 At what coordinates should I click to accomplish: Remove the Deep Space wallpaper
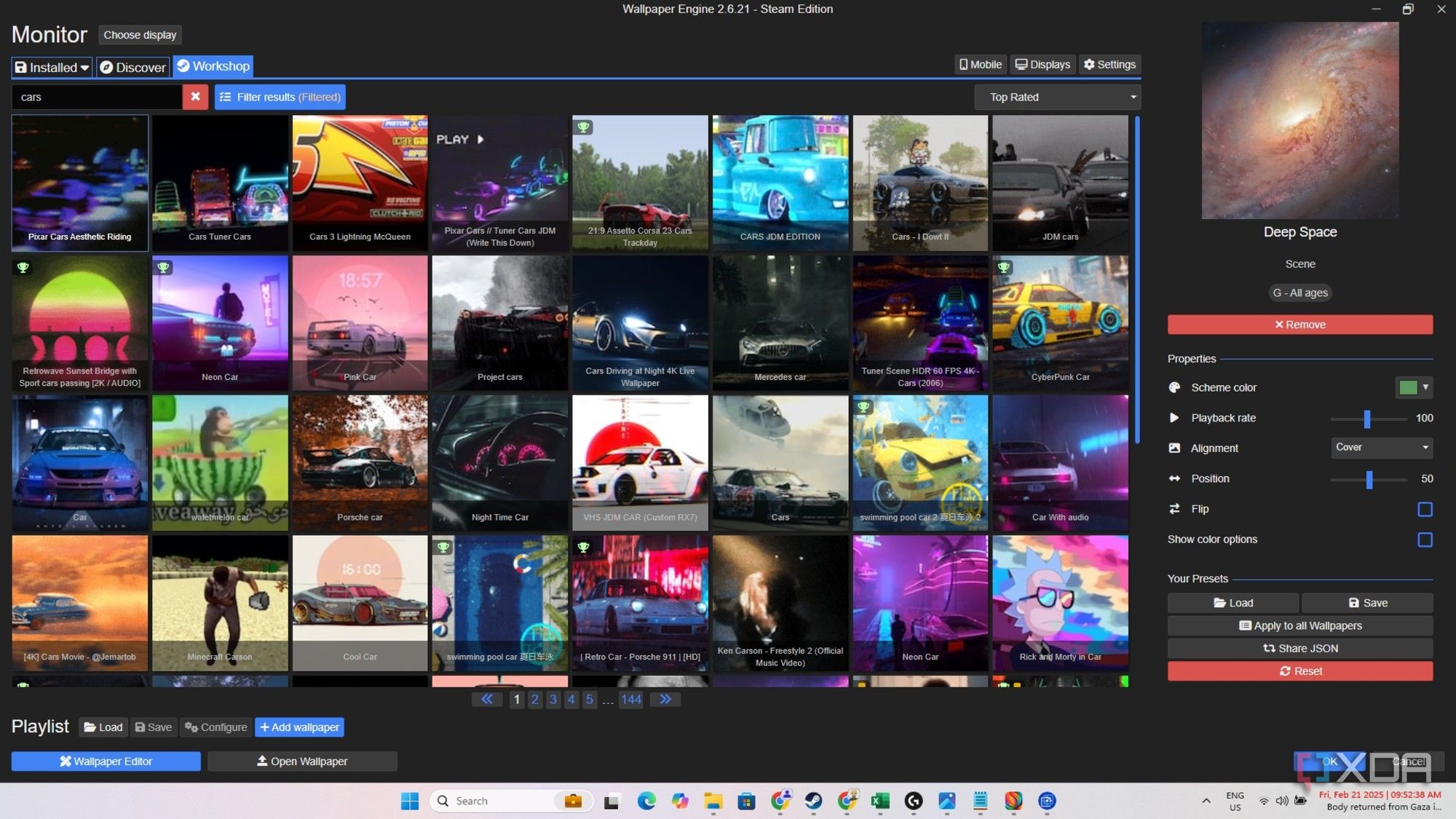[x=1300, y=324]
